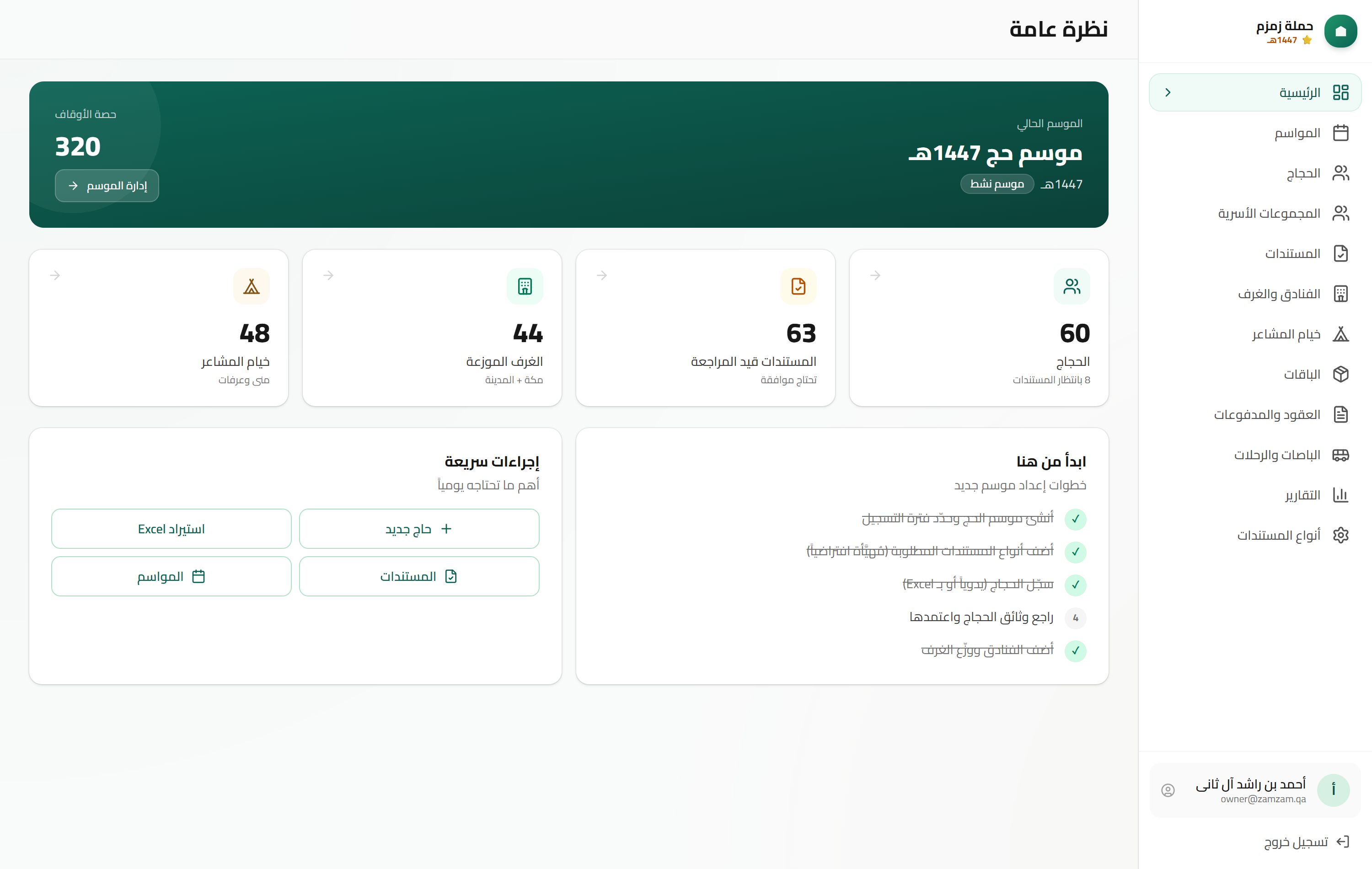Screen dimensions: 1372x869
Task: Click the تسجيل خروج logout link
Action: pos(1307,842)
